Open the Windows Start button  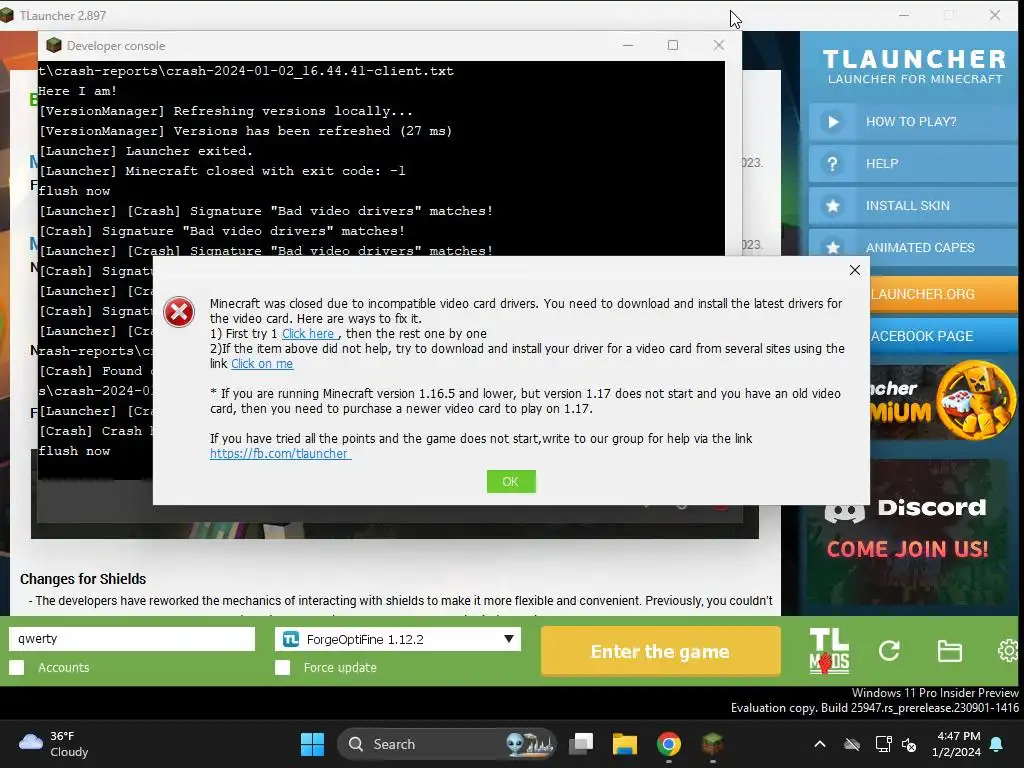[x=312, y=744]
